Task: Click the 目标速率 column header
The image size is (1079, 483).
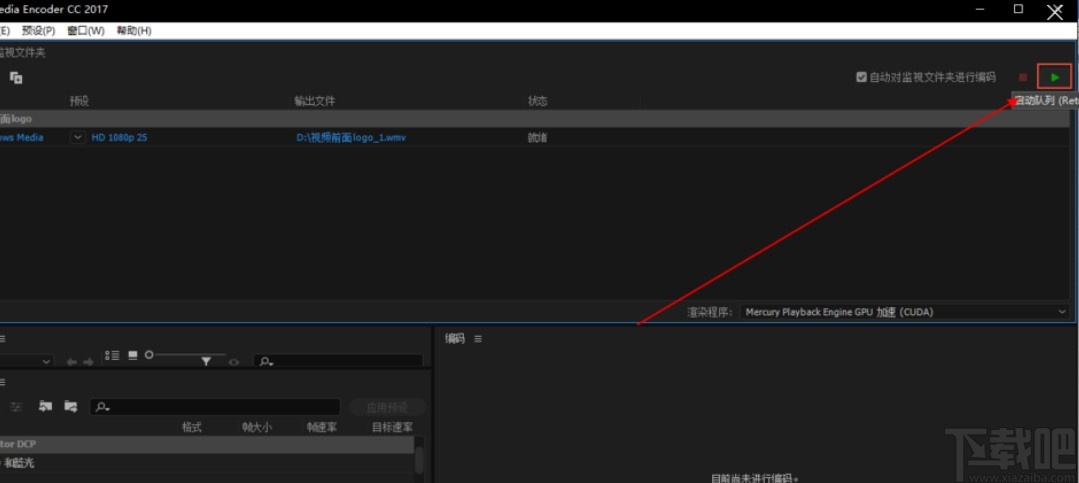Action: point(392,427)
